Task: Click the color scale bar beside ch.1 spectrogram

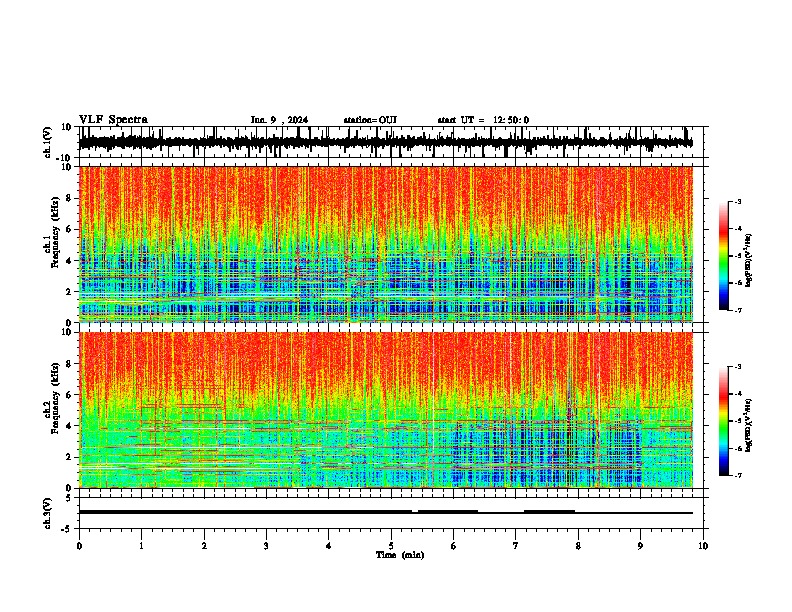Action: pos(724,256)
